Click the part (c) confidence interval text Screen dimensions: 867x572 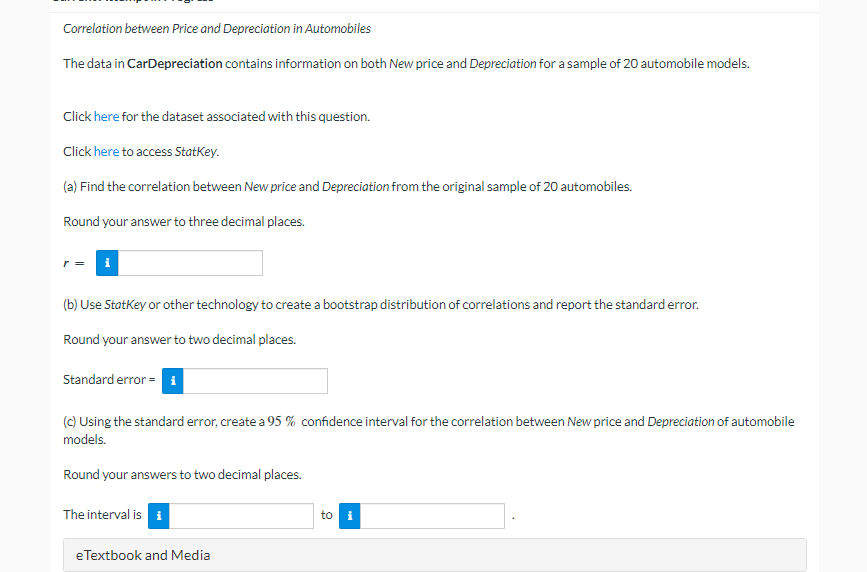(x=429, y=430)
